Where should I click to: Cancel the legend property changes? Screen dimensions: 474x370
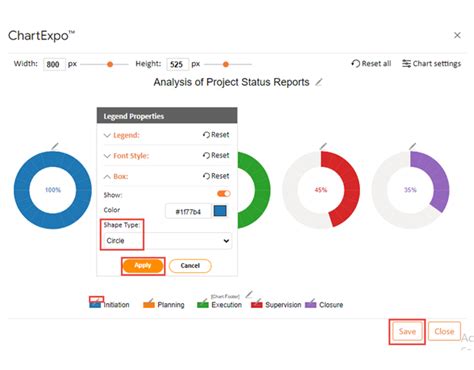tap(190, 266)
